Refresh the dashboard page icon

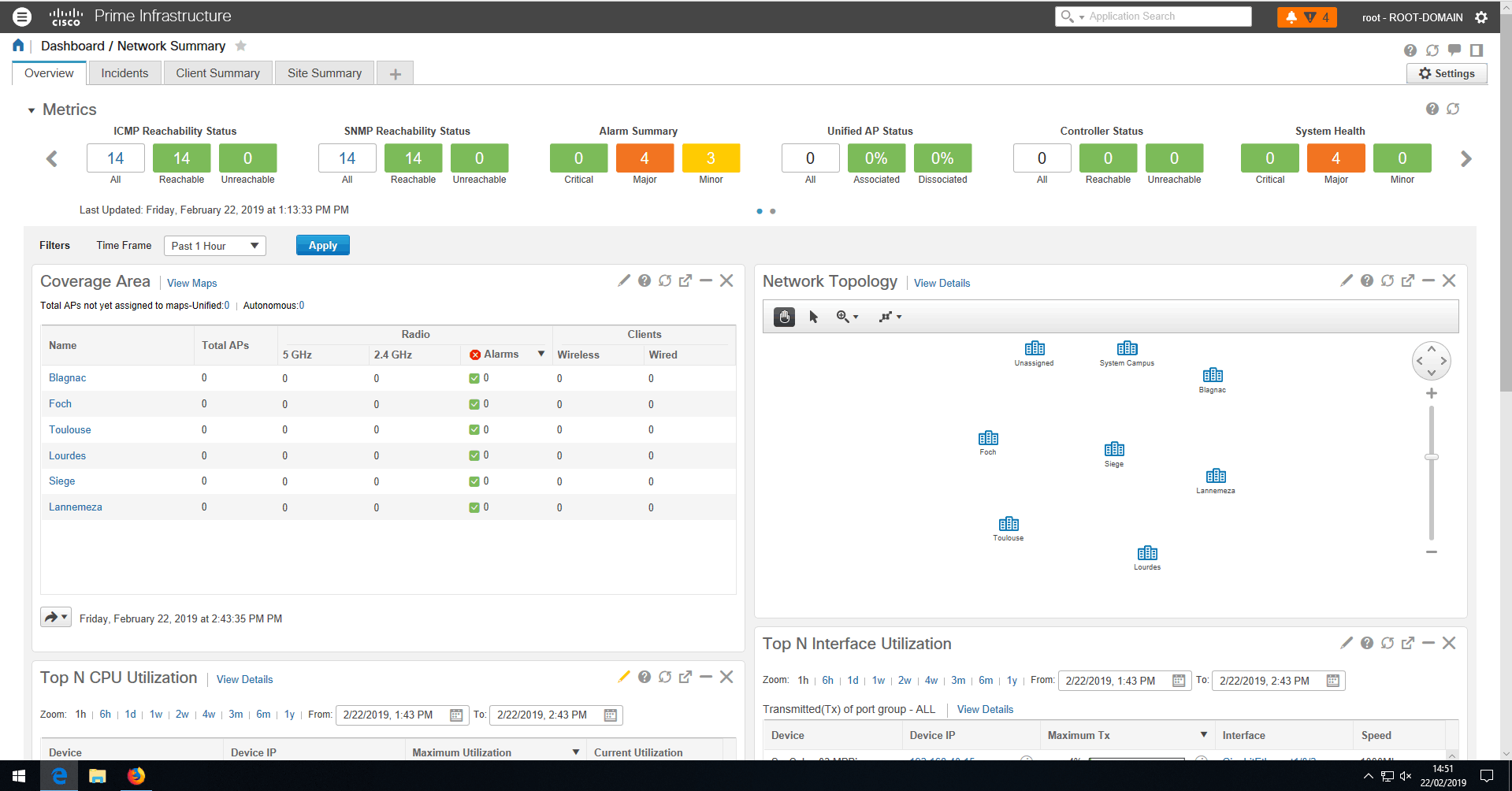[x=1432, y=50]
